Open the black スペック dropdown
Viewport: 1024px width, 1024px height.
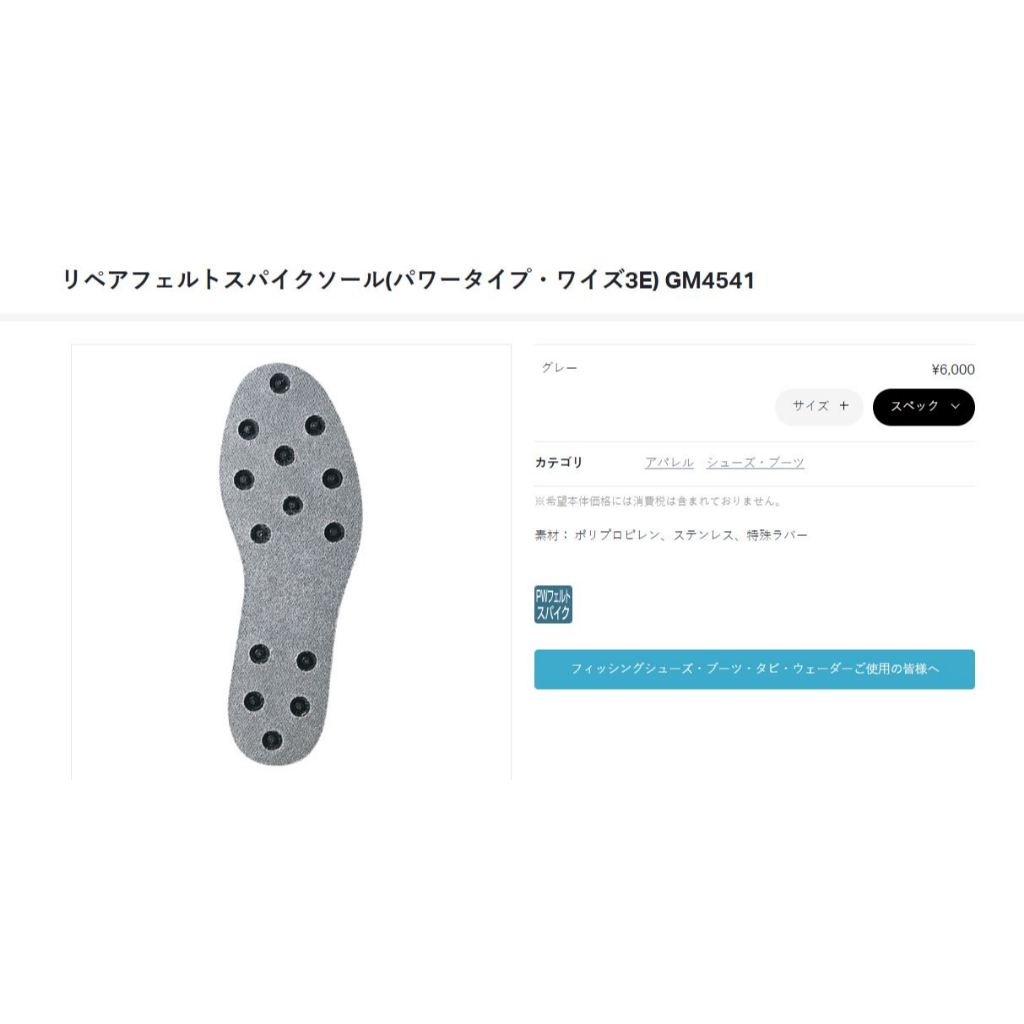click(923, 406)
